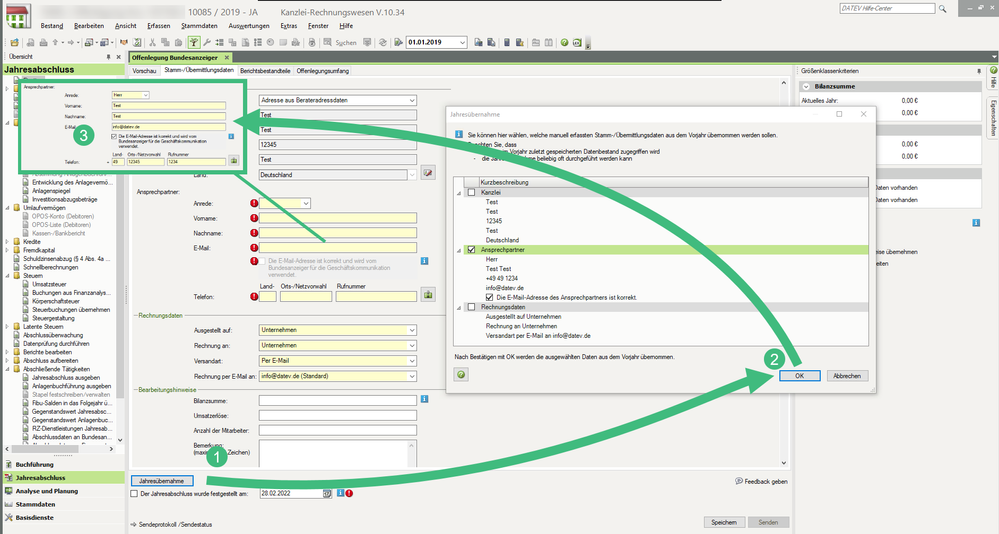Image resolution: width=999 pixels, height=534 pixels.
Task: Click the printer icon in toolbar
Action: pyautogui.click(x=43, y=43)
